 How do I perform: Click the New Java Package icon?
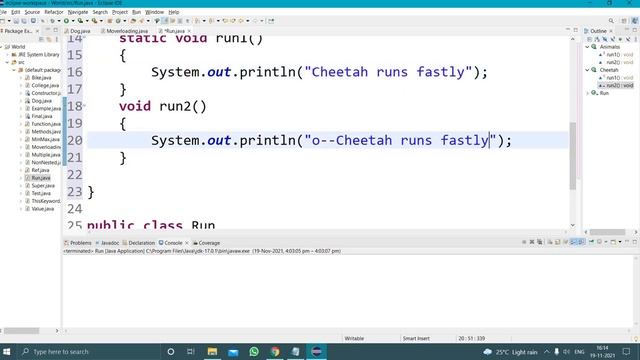109,21
